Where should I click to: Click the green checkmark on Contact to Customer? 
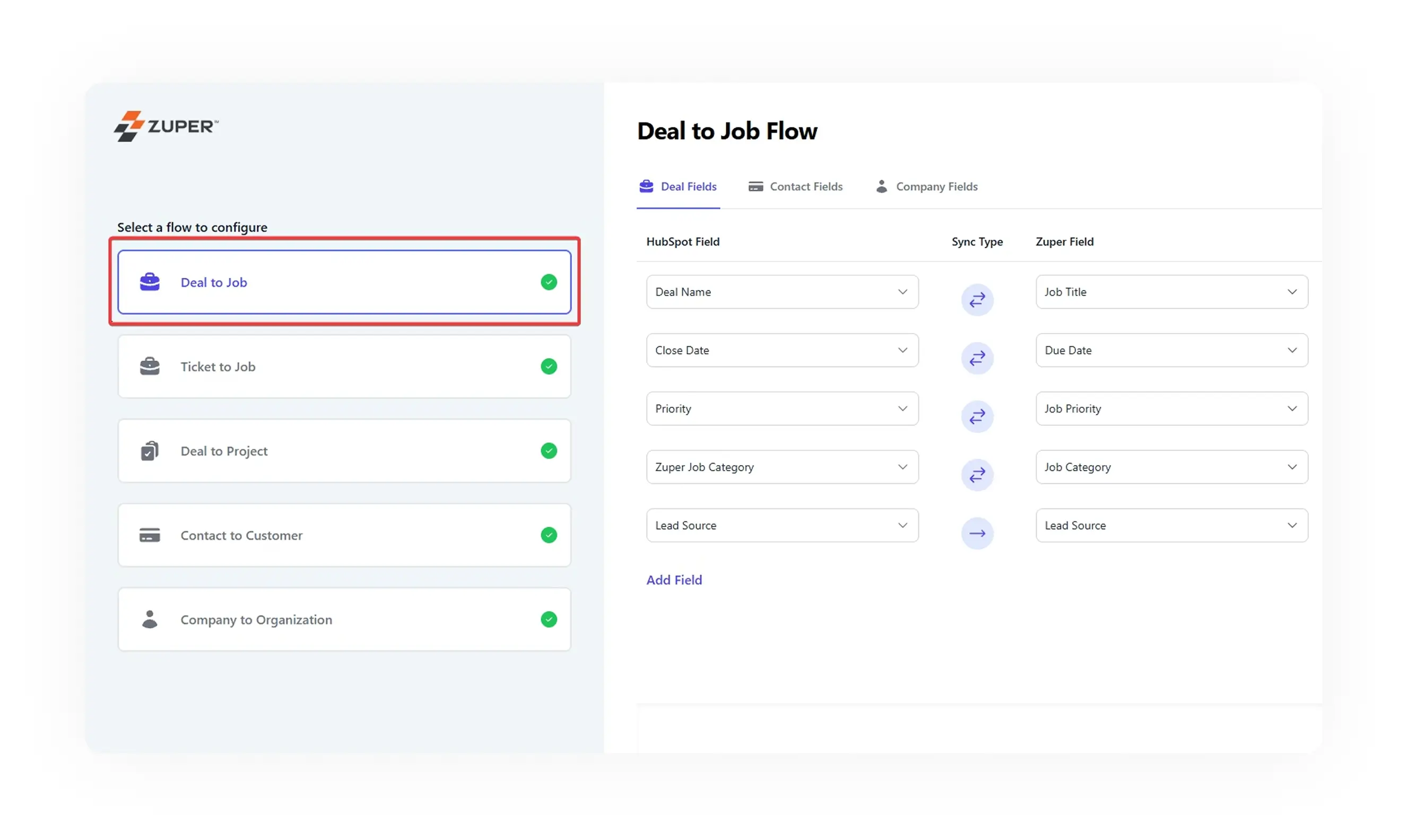click(x=548, y=535)
